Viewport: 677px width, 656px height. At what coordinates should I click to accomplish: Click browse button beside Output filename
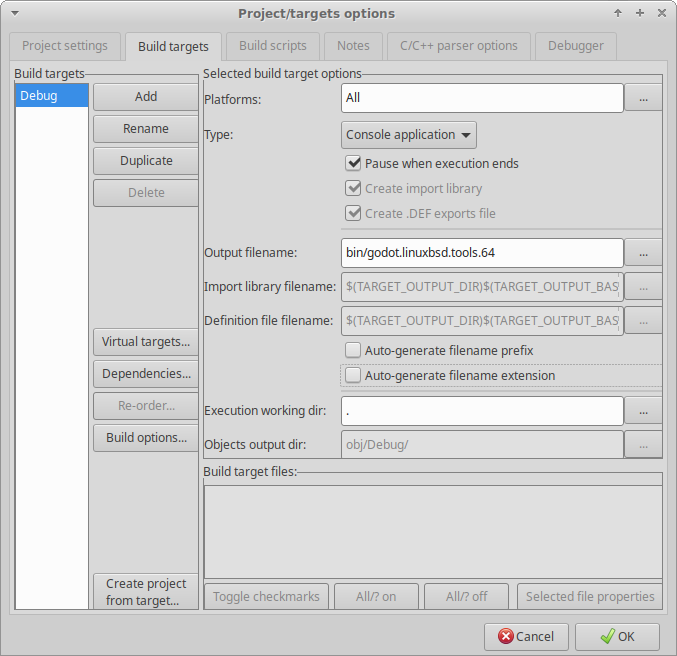click(643, 252)
